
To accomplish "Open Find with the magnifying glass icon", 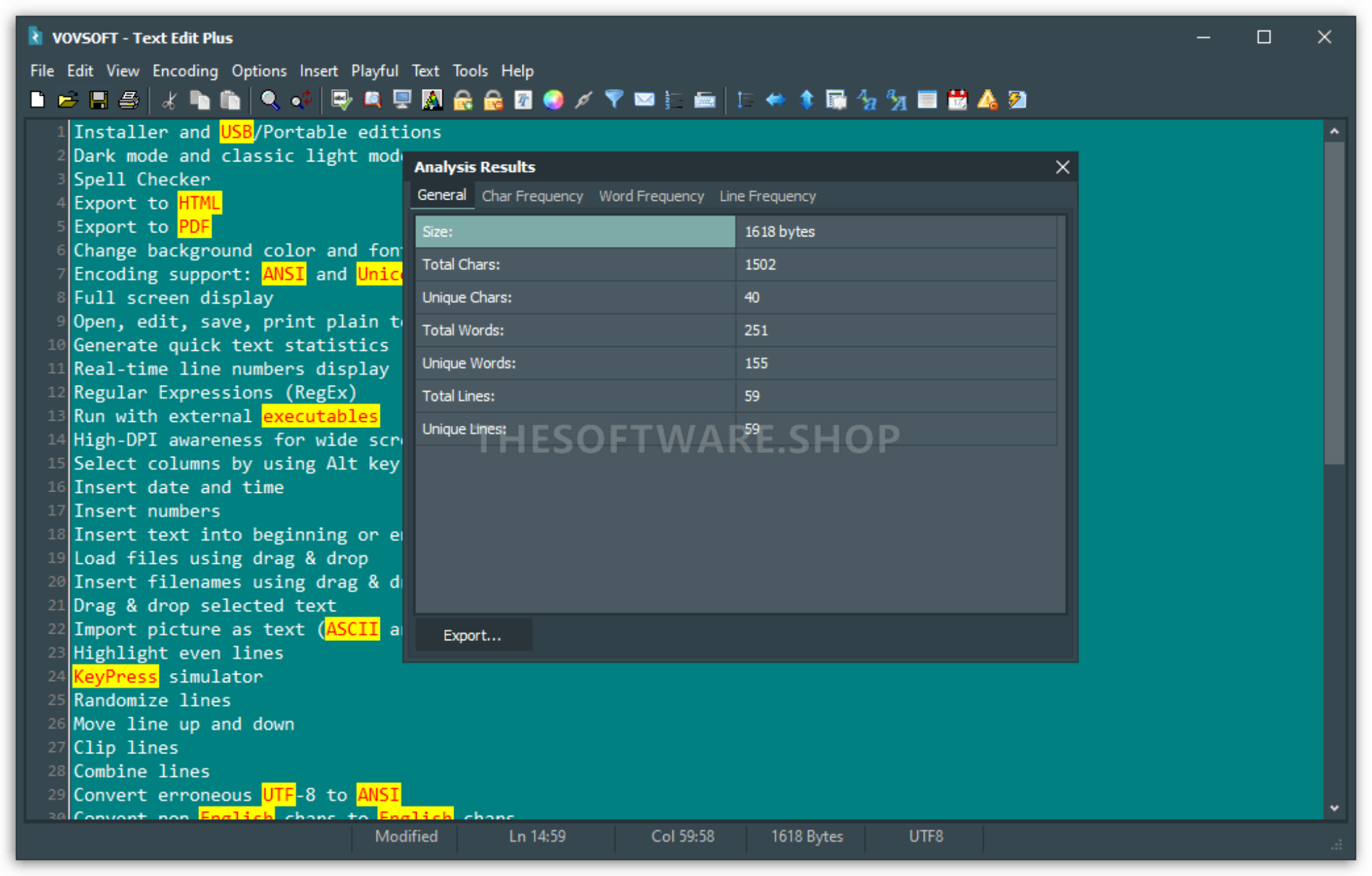I will pos(270,100).
